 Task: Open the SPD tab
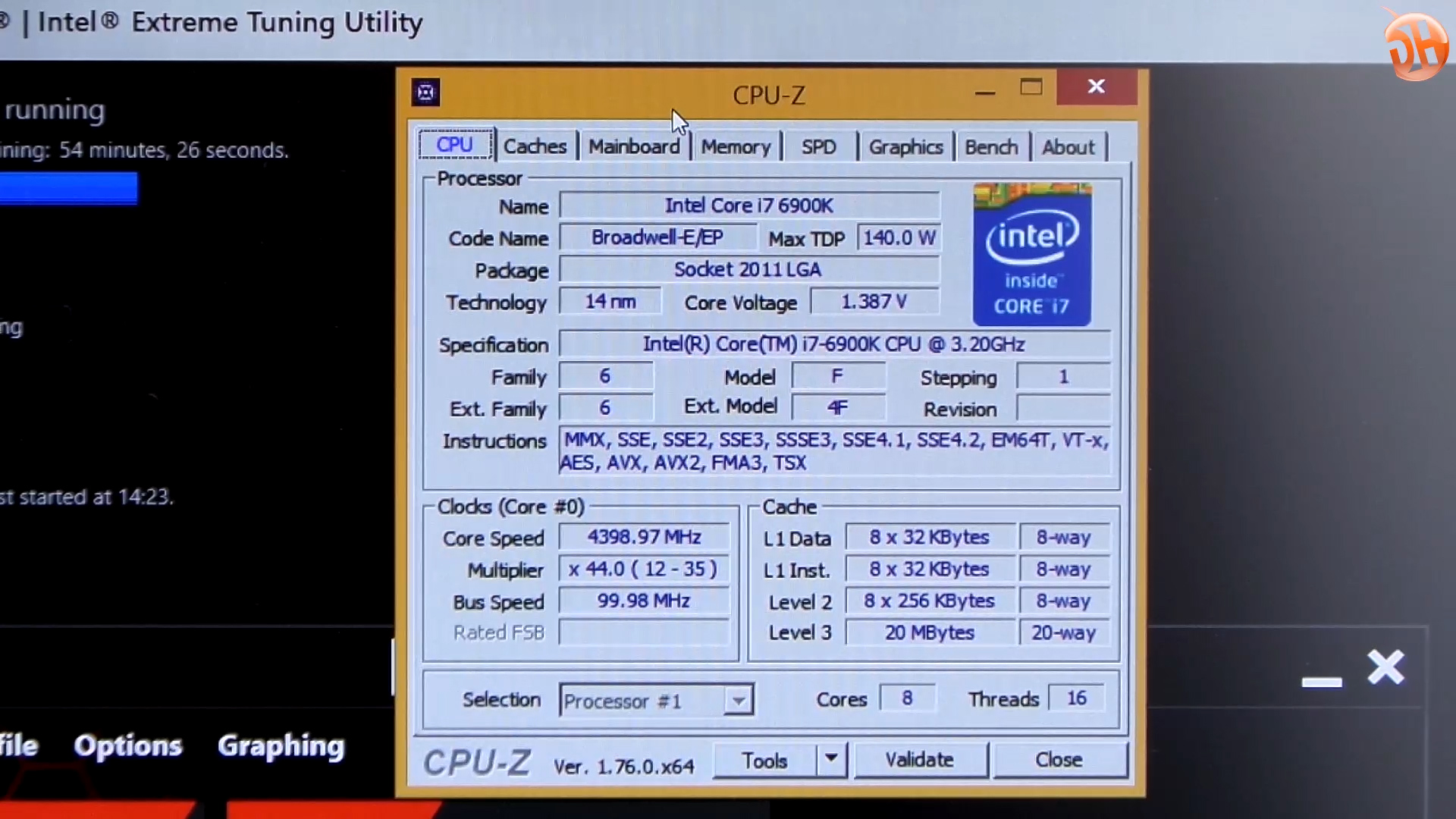(819, 147)
